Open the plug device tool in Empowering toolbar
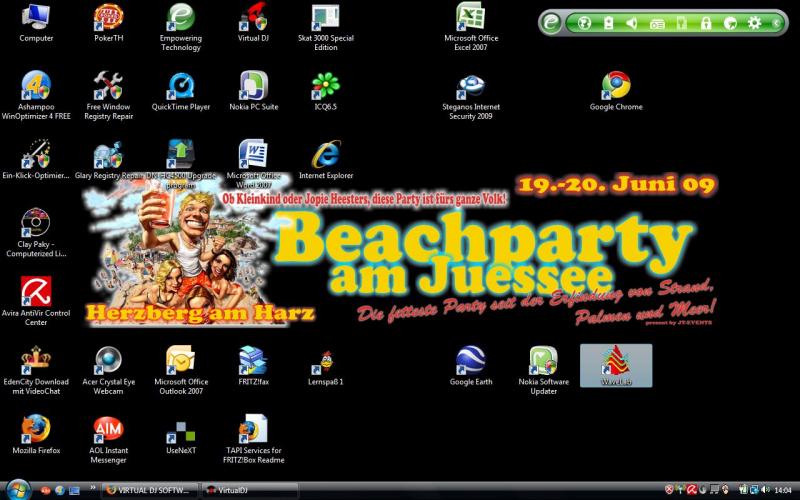 coord(681,23)
